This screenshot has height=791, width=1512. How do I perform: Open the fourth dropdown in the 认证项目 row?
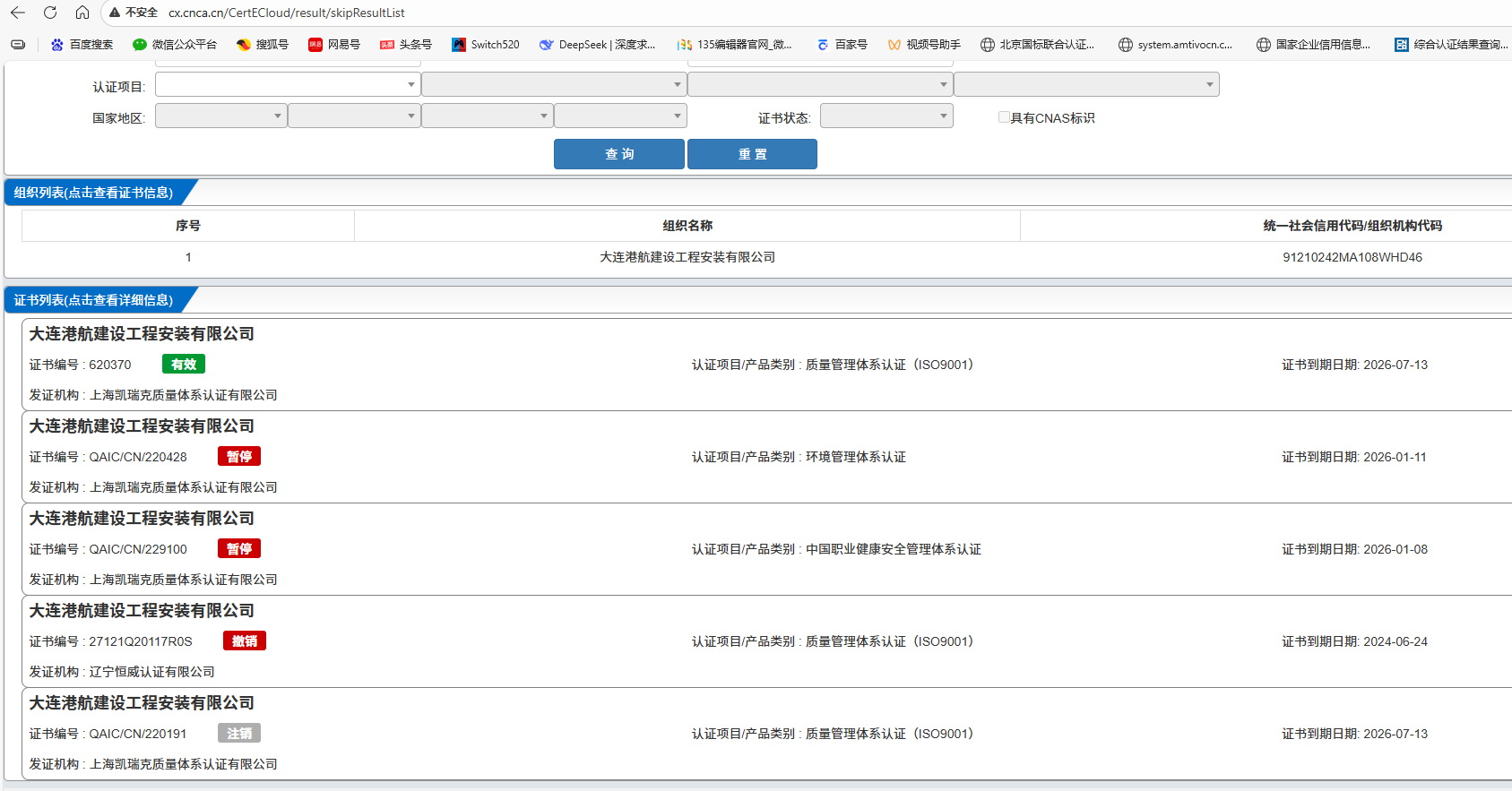[1086, 84]
